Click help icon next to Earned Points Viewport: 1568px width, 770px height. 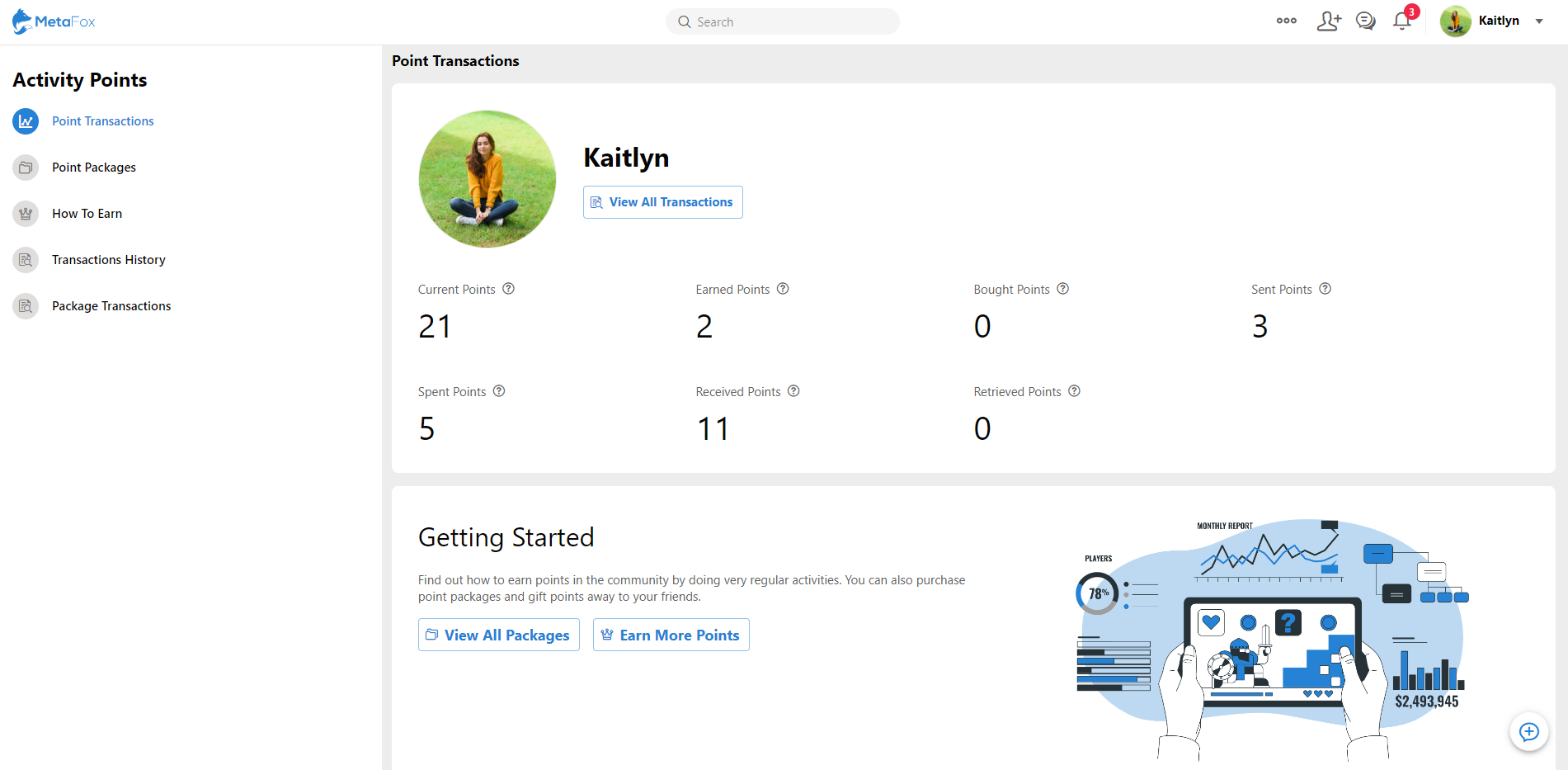pyautogui.click(x=783, y=289)
